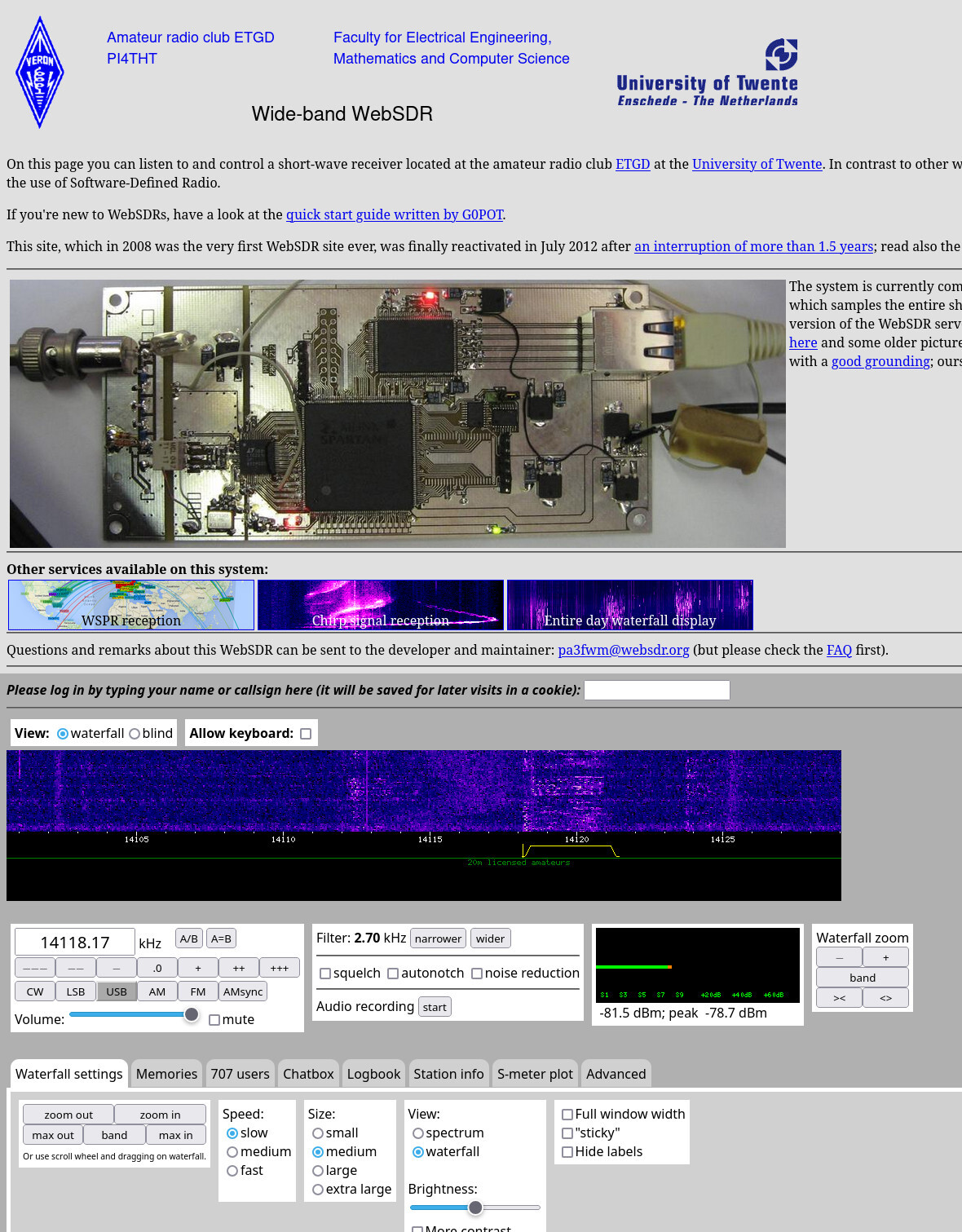Open the S-meter plot tab
This screenshot has width=962, height=1232.
pyautogui.click(x=535, y=1074)
